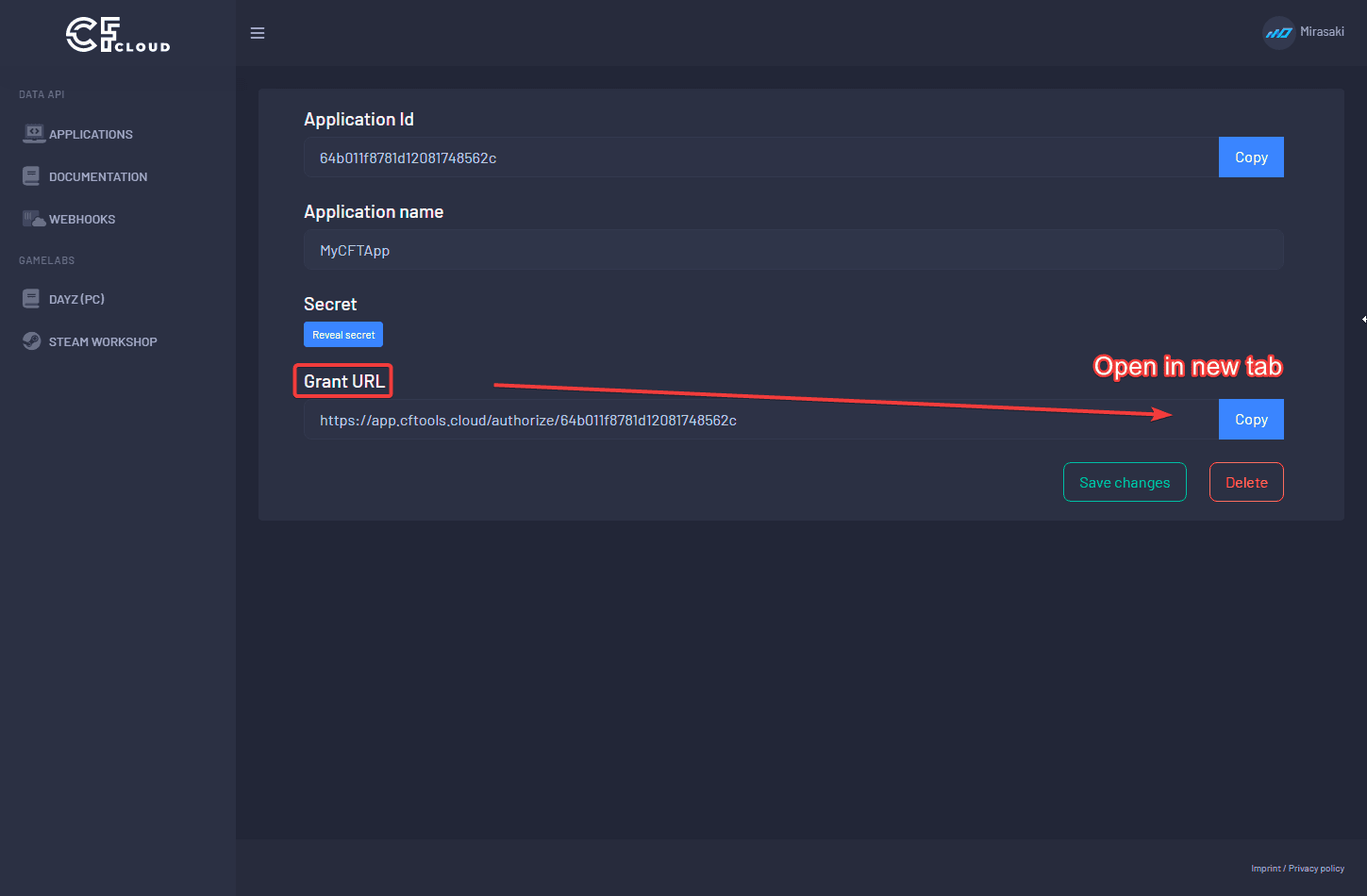Click the Mirasaki user avatar
The height and width of the screenshot is (896, 1367).
pyautogui.click(x=1278, y=33)
